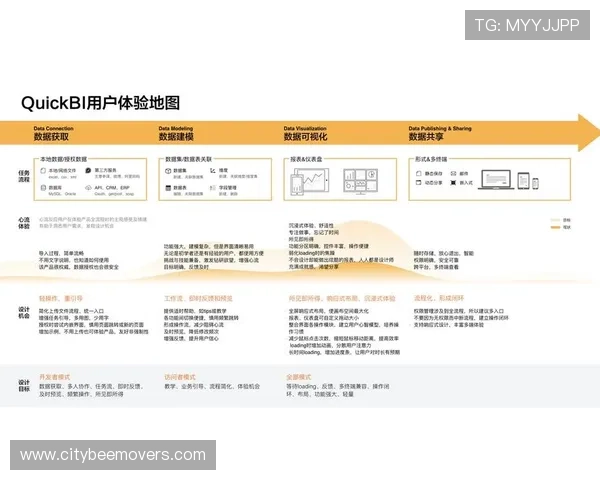The height and width of the screenshot is (480, 600).
Task: Click the local file icon under 本地数据/授权数据
Action: tap(43, 171)
